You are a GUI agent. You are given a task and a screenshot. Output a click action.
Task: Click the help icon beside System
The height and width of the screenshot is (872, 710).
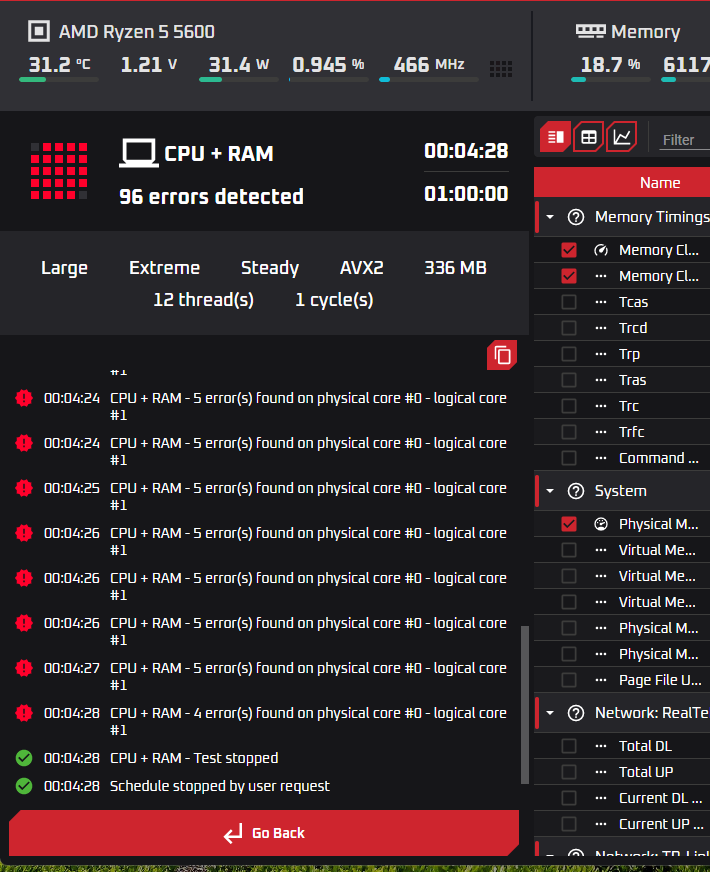575,491
